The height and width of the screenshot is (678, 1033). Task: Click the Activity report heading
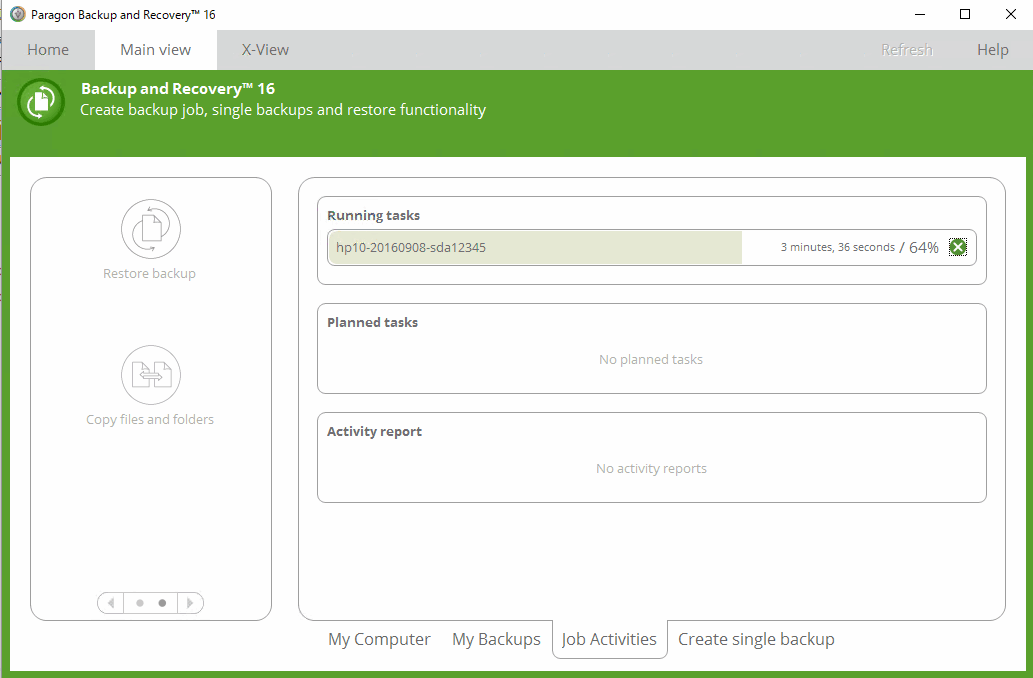pos(374,432)
